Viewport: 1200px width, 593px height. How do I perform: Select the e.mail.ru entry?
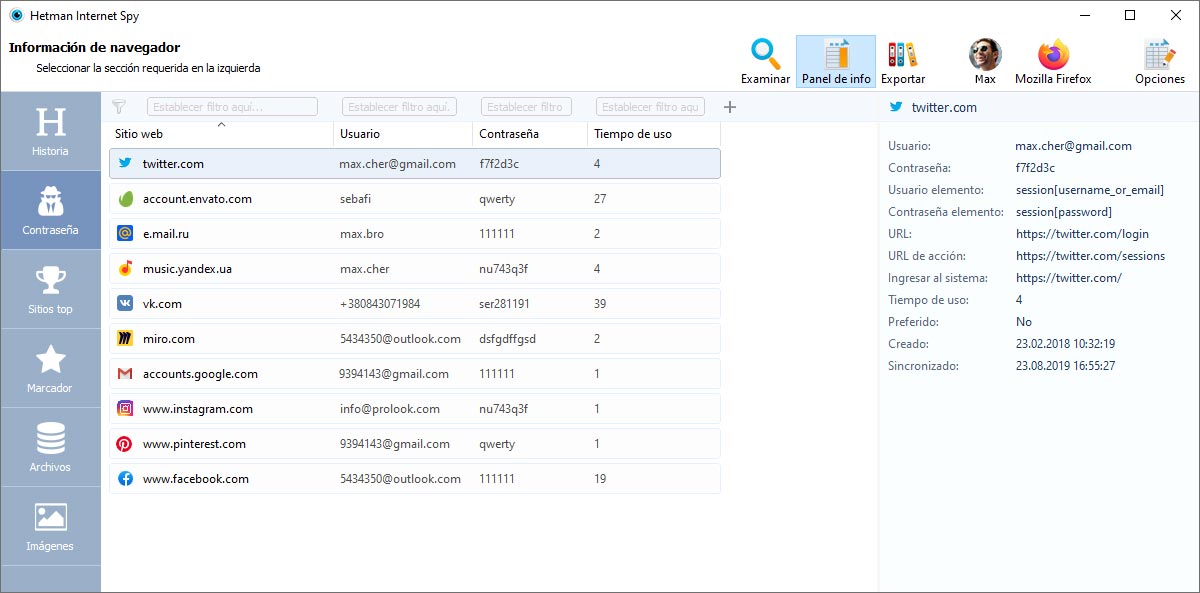pyautogui.click(x=415, y=234)
